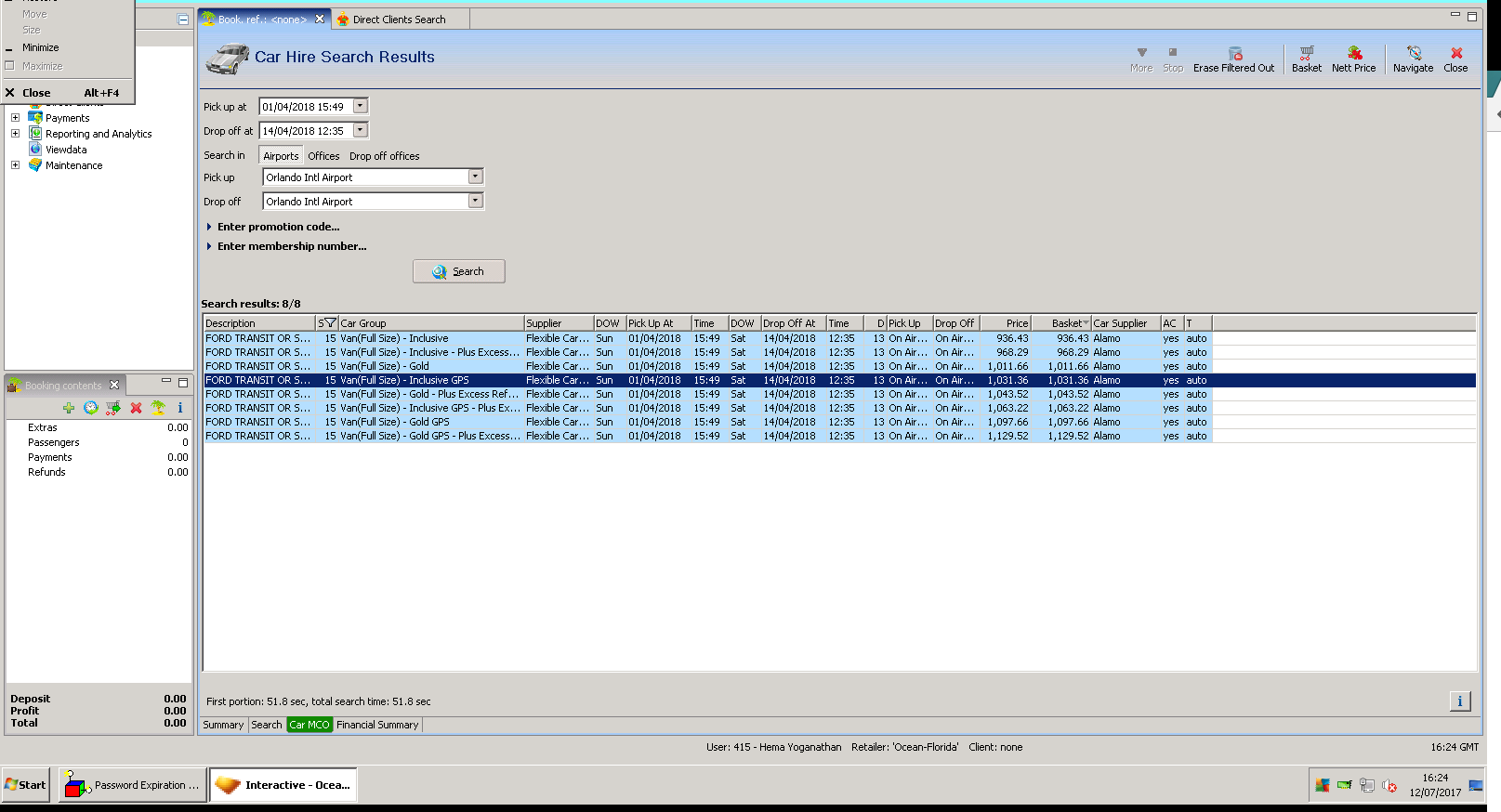Screen dimensions: 1501x812
Task: Select Drop off offices search option
Action: tap(384, 156)
